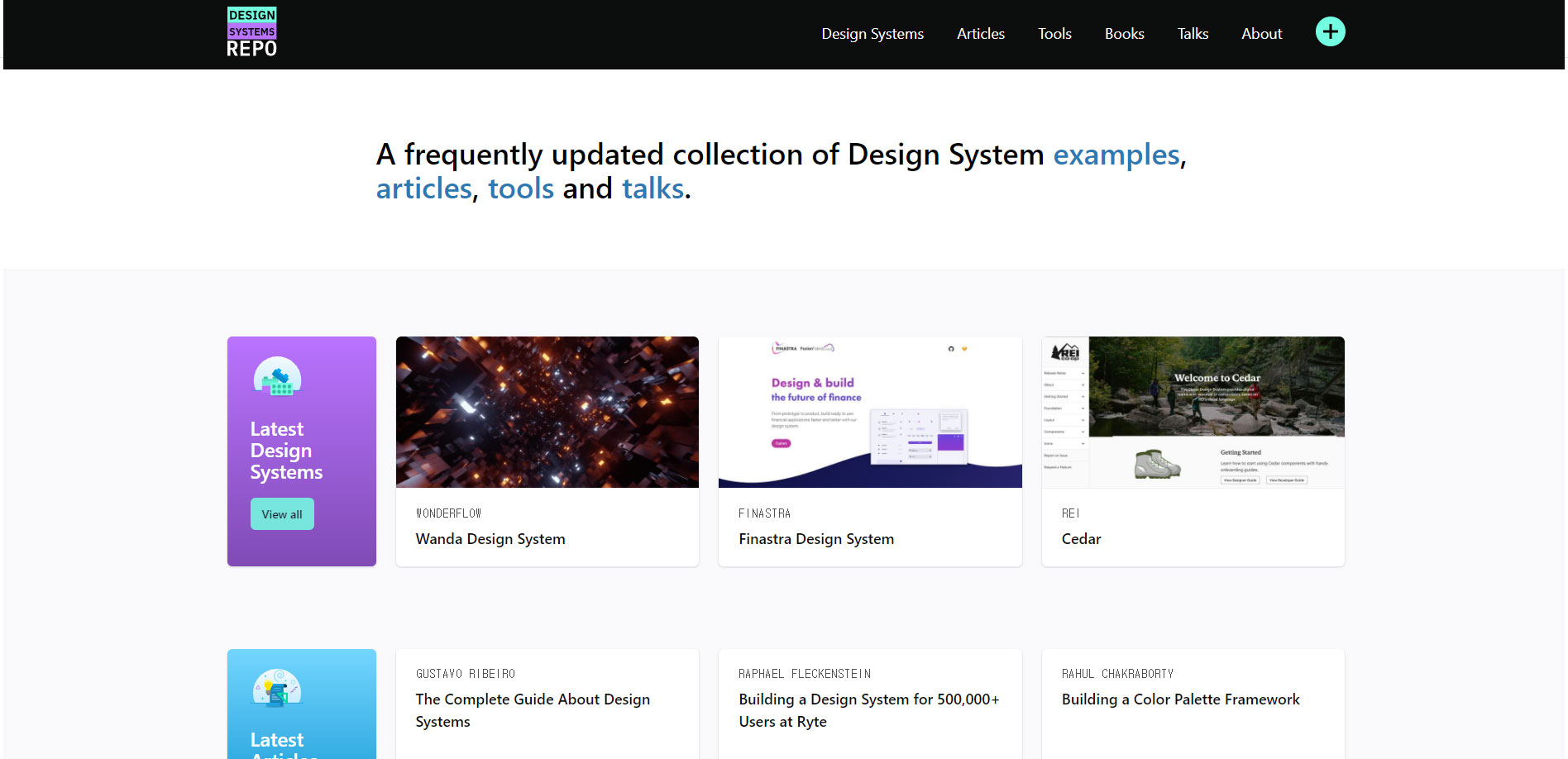
Task: Open The Complete Guide About Design Systems
Action: pos(533,710)
